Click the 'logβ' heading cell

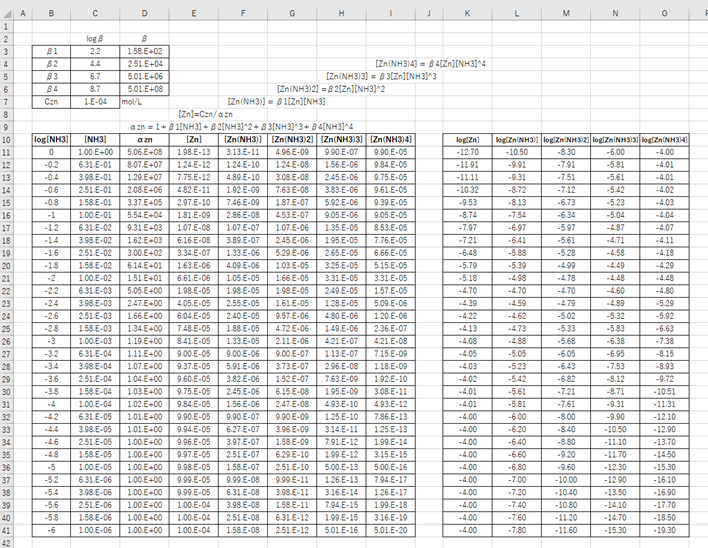95,39
